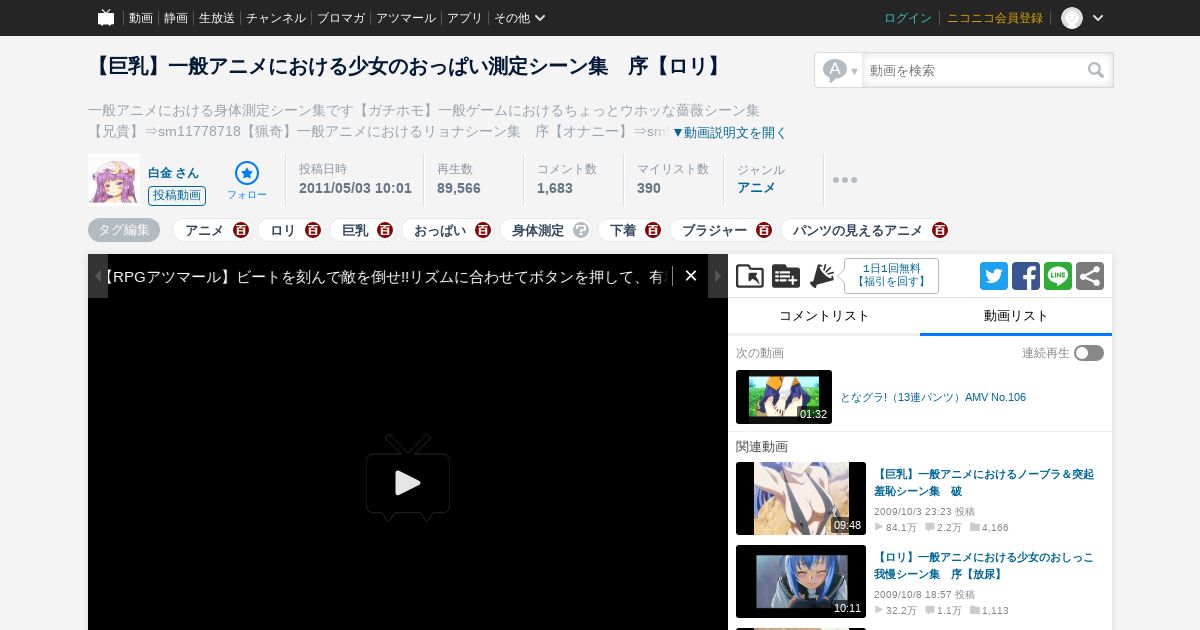Open the 動画 menu item
Image resolution: width=1200 pixels, height=630 pixels.
[141, 18]
